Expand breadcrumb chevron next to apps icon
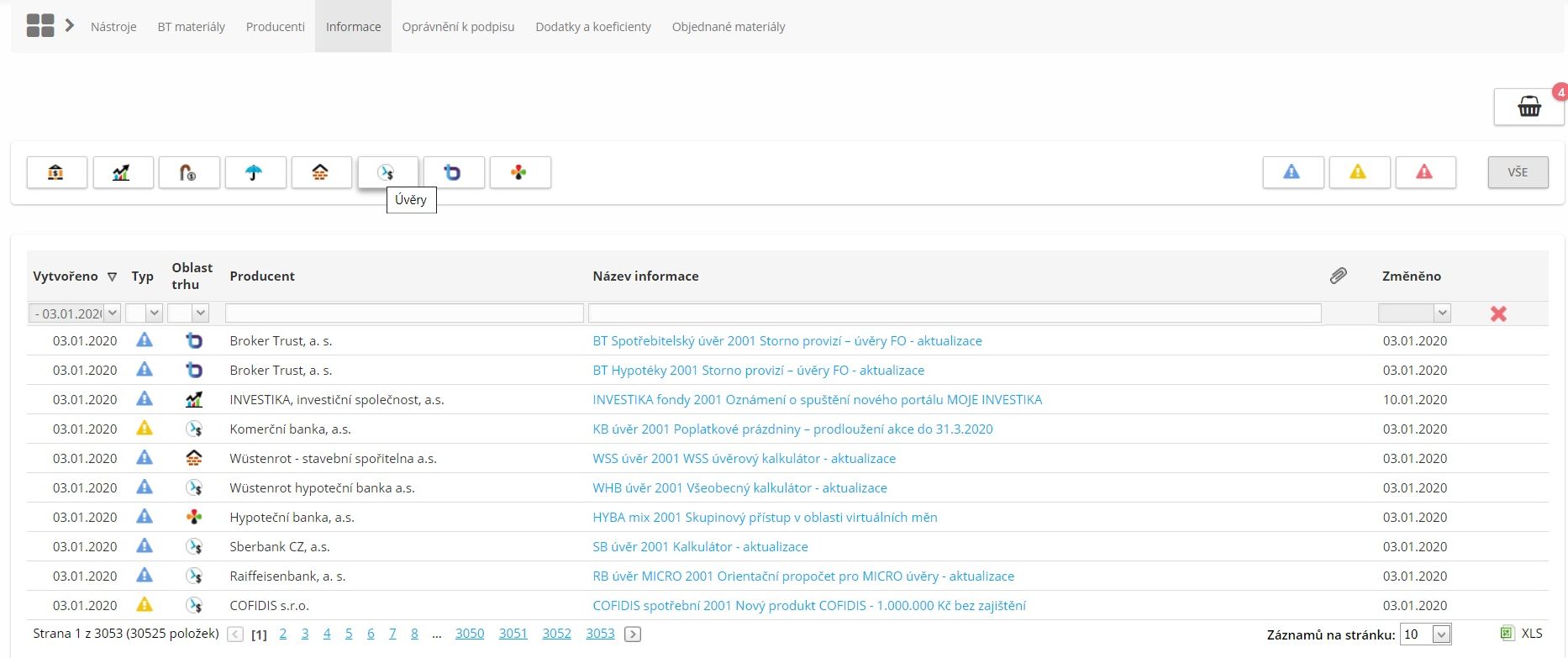Image resolution: width=1568 pixels, height=658 pixels. [71, 26]
